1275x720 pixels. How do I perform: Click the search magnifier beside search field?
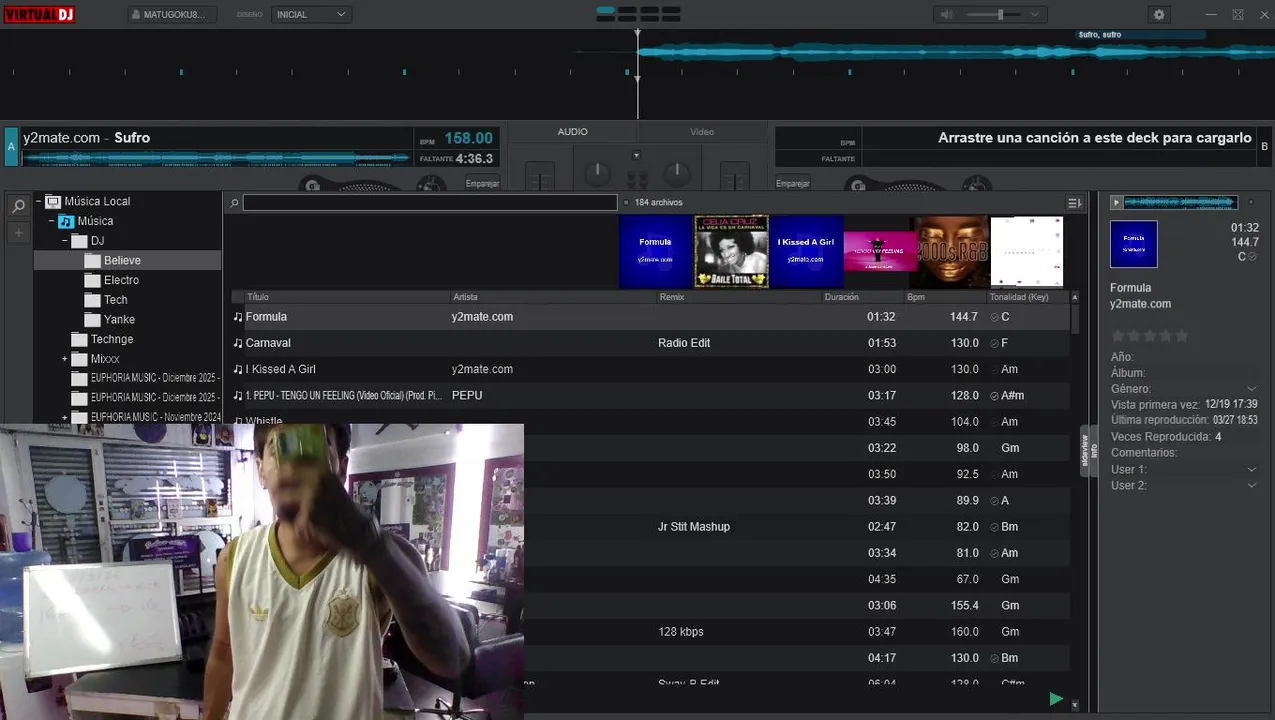234,203
